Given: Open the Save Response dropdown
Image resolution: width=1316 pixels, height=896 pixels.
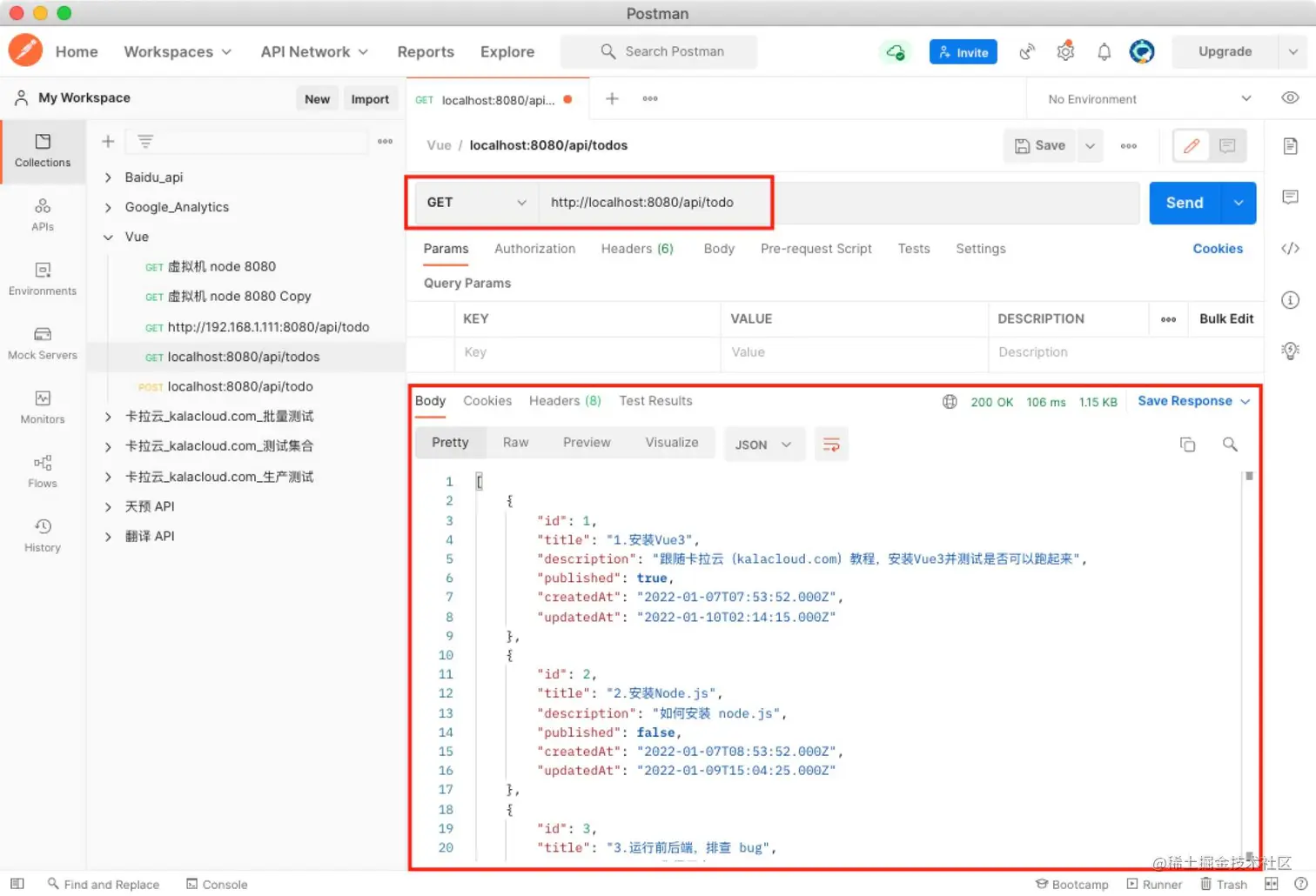Looking at the screenshot, I should [x=1193, y=401].
